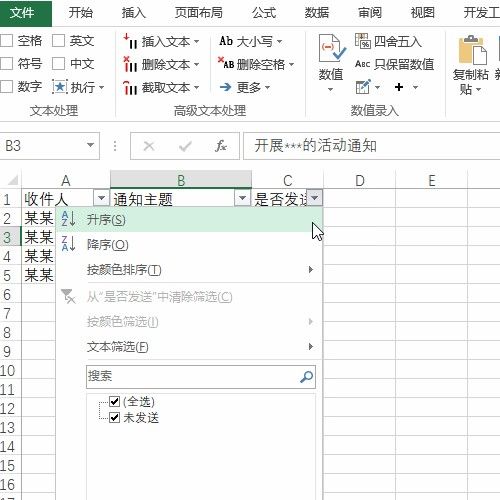
Task: Open the 收件人 filter dropdown
Action: point(101,198)
